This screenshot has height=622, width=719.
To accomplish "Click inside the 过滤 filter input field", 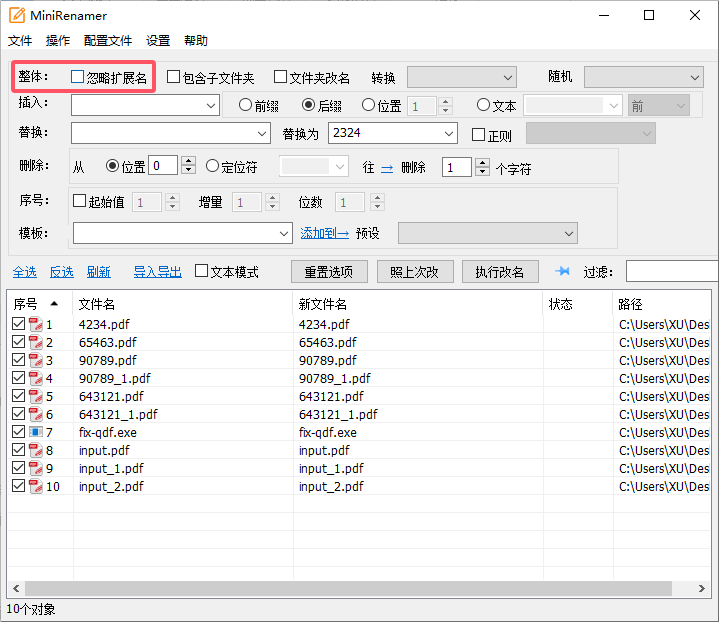I will point(671,271).
